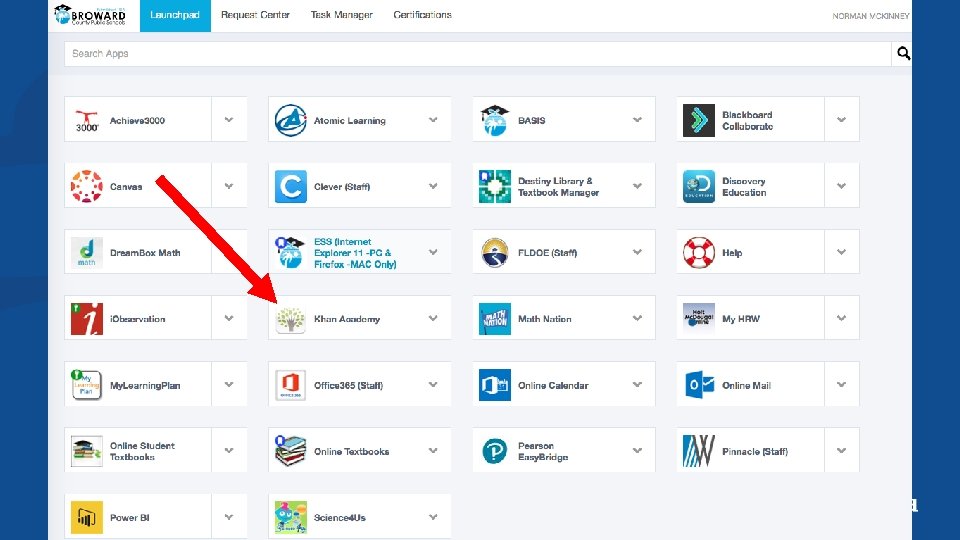Launch the Pearson EasyBridge icon
Image resolution: width=960 pixels, height=540 pixels.
coord(495,451)
